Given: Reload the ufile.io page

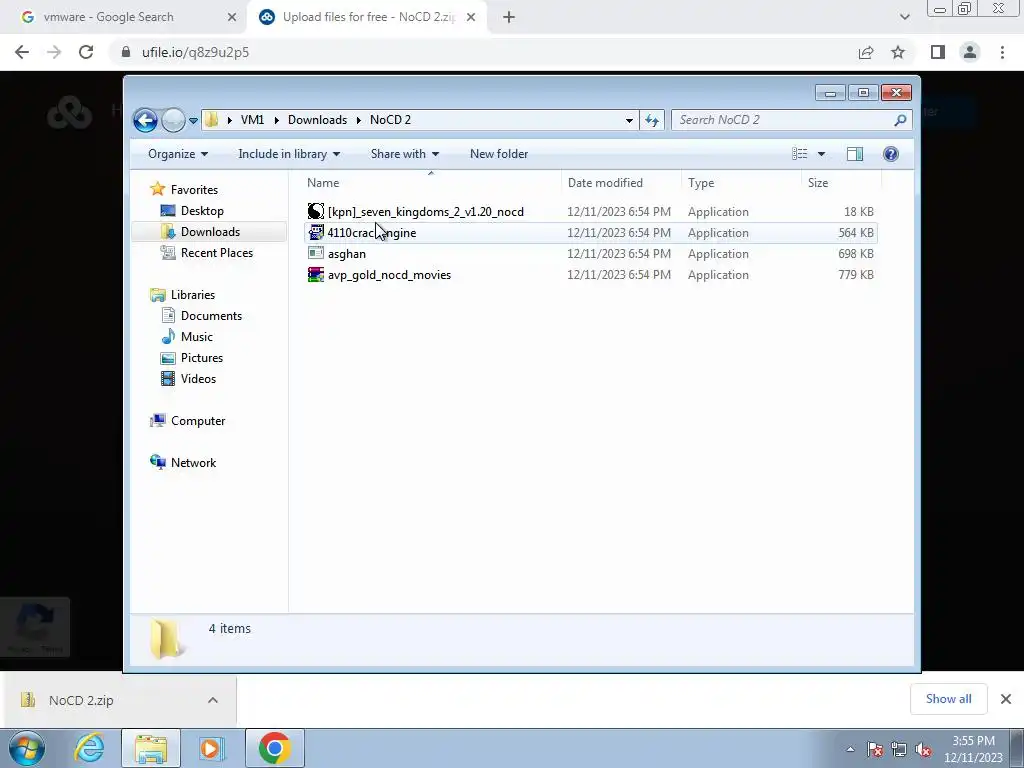Looking at the screenshot, I should pyautogui.click(x=86, y=52).
